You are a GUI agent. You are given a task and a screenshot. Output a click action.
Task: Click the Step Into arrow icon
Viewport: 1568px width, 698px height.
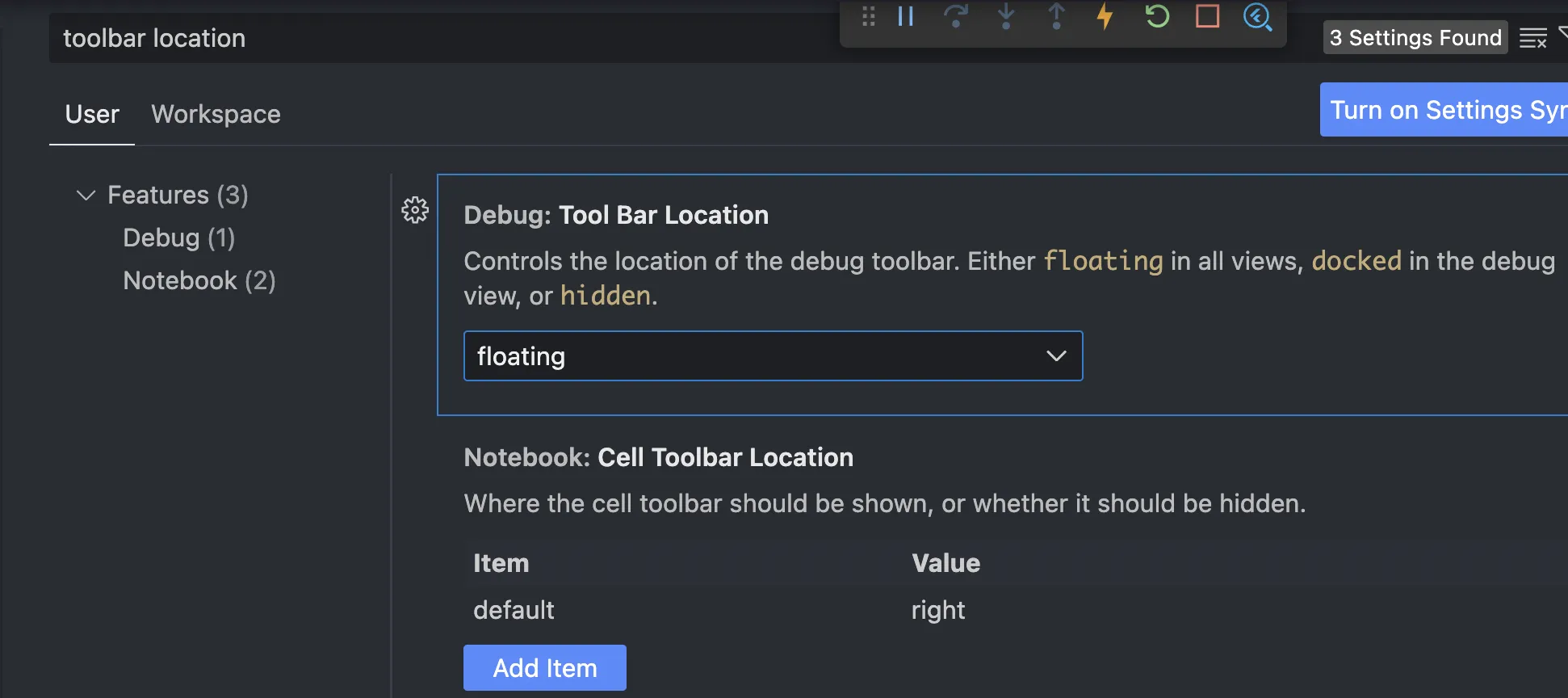point(1006,16)
